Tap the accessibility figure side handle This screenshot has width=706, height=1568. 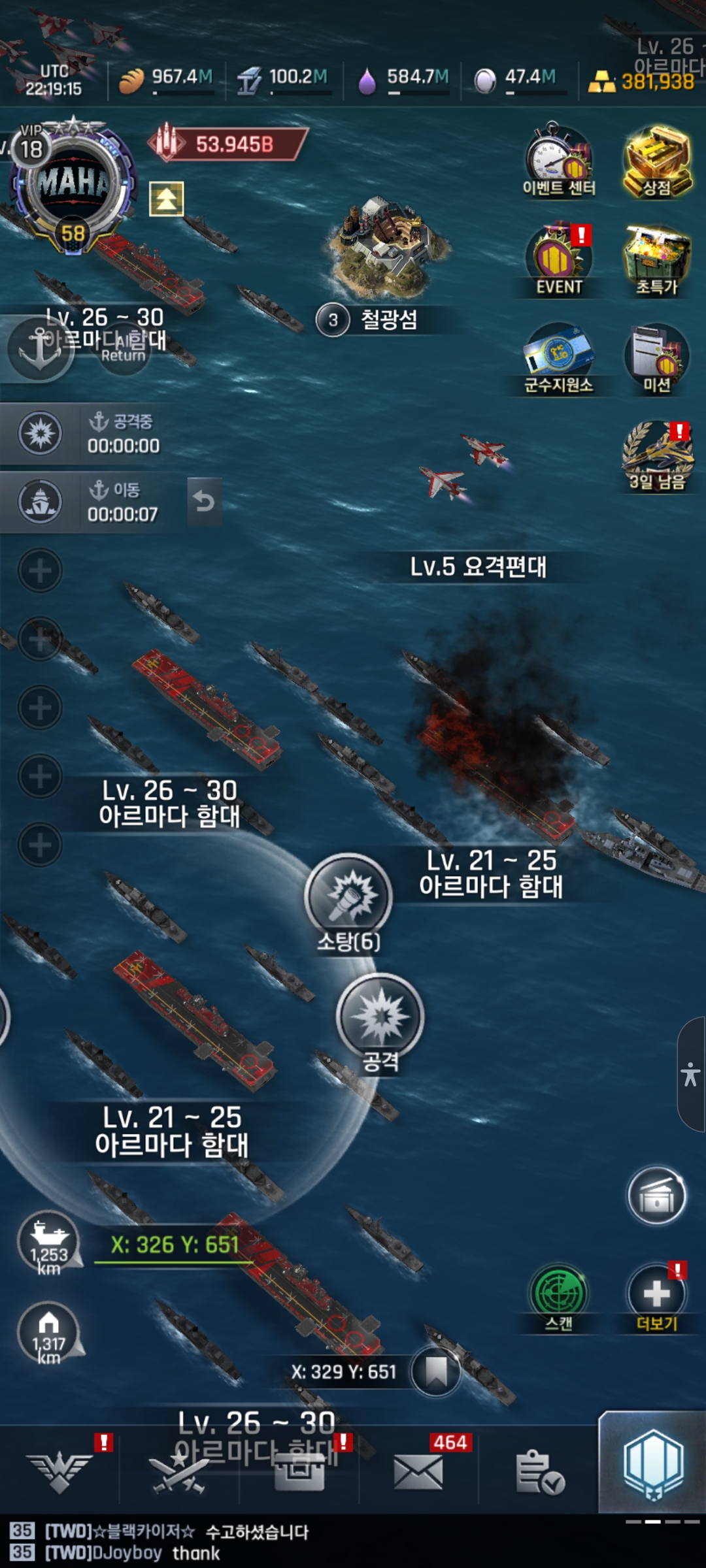pyautogui.click(x=691, y=1075)
